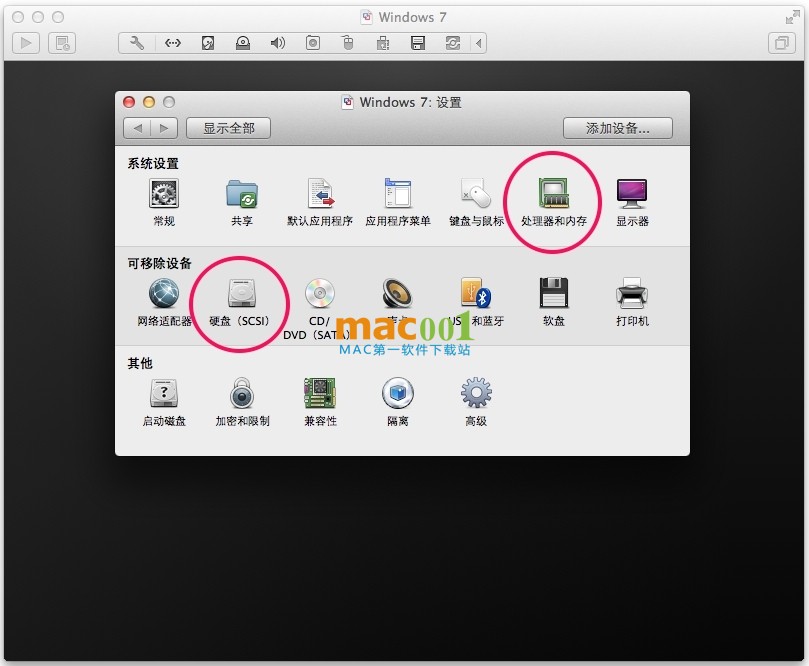Image resolution: width=809 pixels, height=666 pixels.
Task: Click the camera toolbar icon
Action: click(x=313, y=43)
